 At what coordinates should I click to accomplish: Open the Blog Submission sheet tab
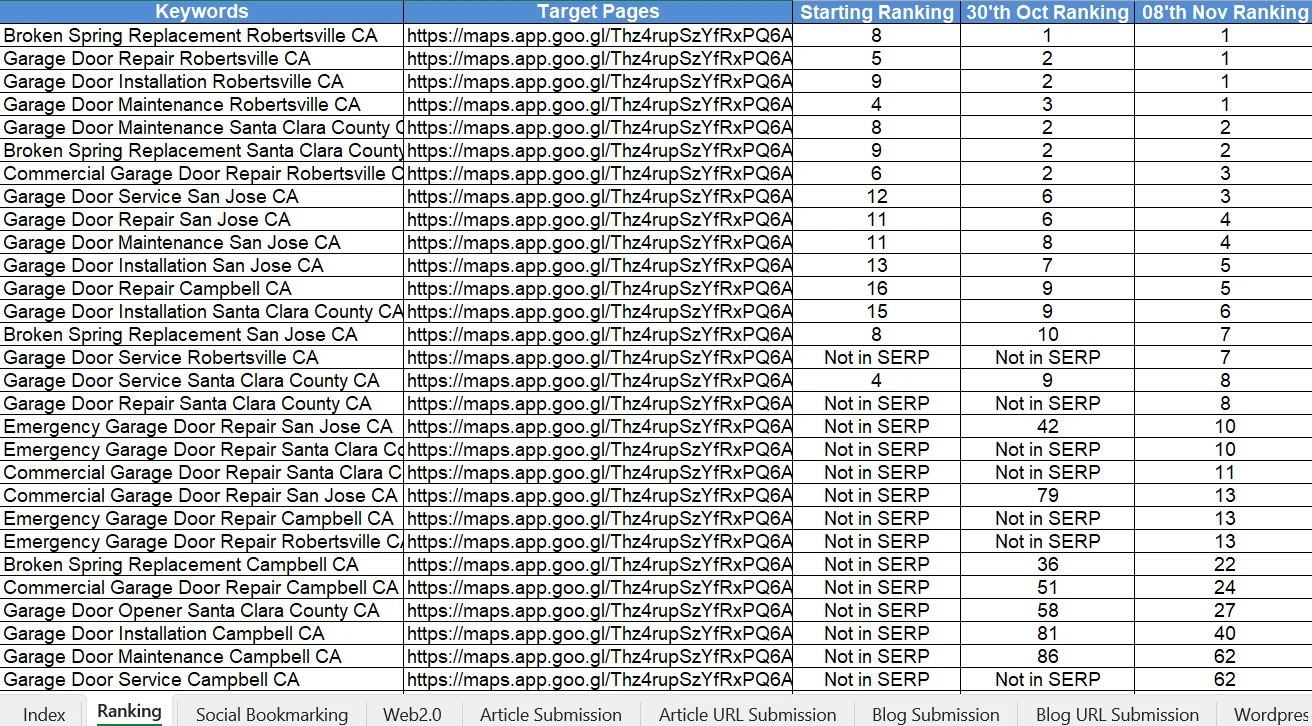[x=936, y=714]
